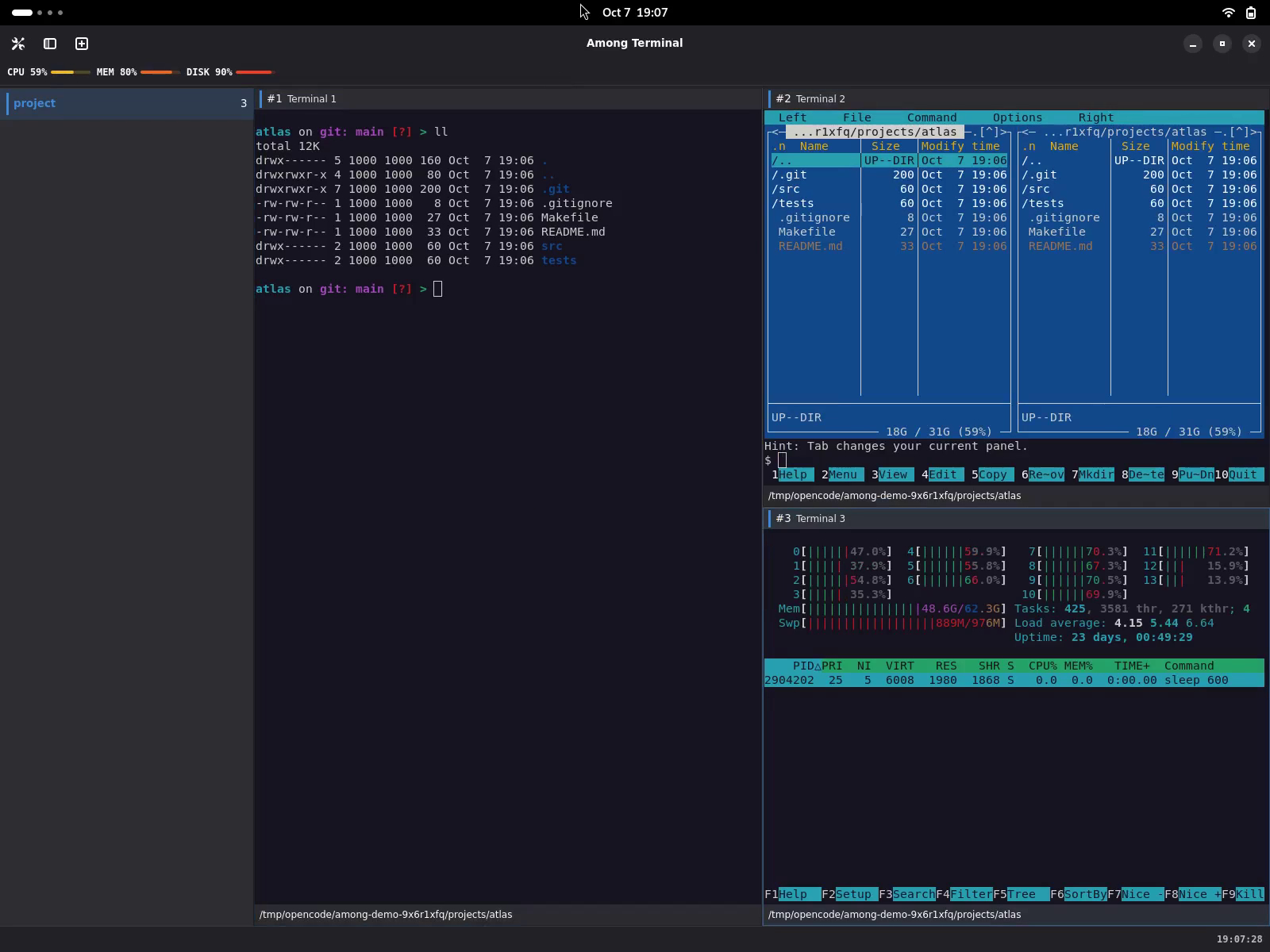Viewport: 1270px width, 952px height.
Task: Open the File menu in Midnight Commander
Action: click(x=856, y=117)
